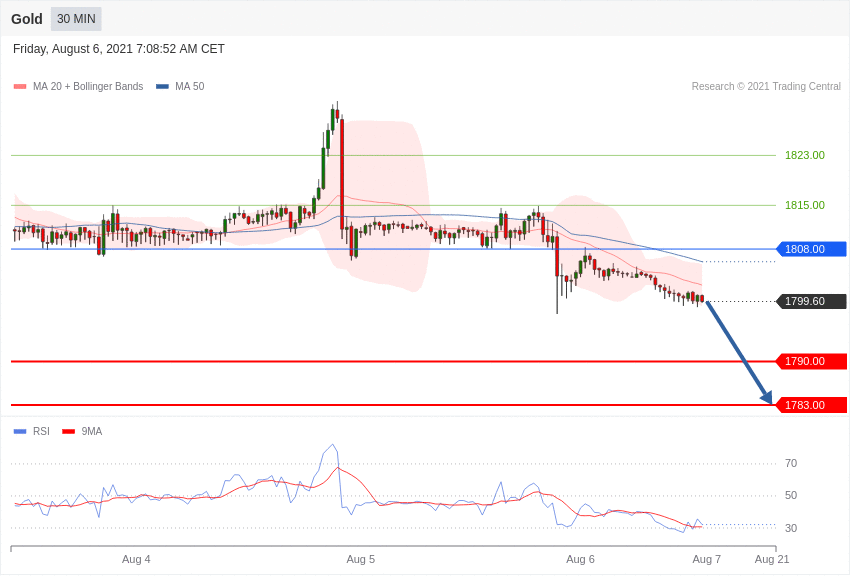This screenshot has height=576, width=850.
Task: Click the Aug 5 date axis label
Action: tap(360, 559)
